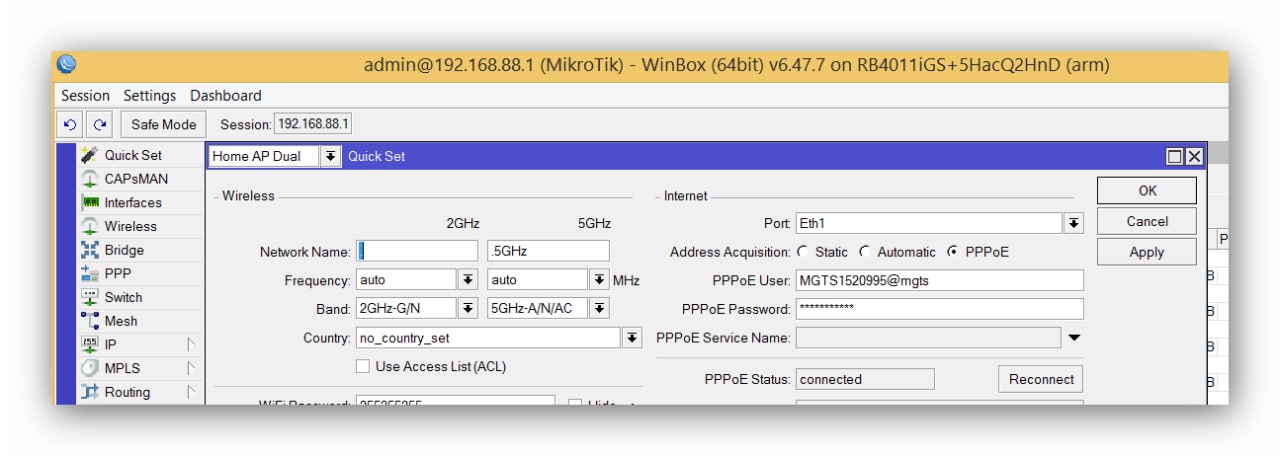This screenshot has width=1280, height=456.
Task: Click WinBox app icon in title bar
Action: click(66, 64)
